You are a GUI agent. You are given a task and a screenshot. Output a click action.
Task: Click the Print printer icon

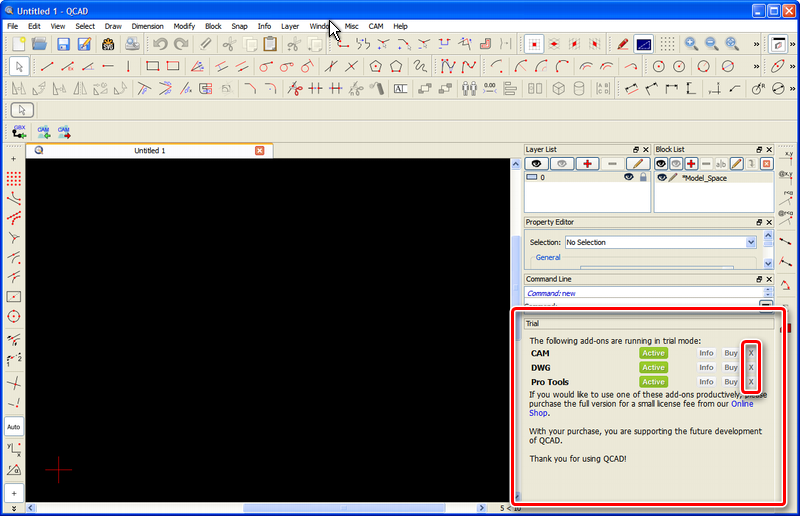point(132,44)
